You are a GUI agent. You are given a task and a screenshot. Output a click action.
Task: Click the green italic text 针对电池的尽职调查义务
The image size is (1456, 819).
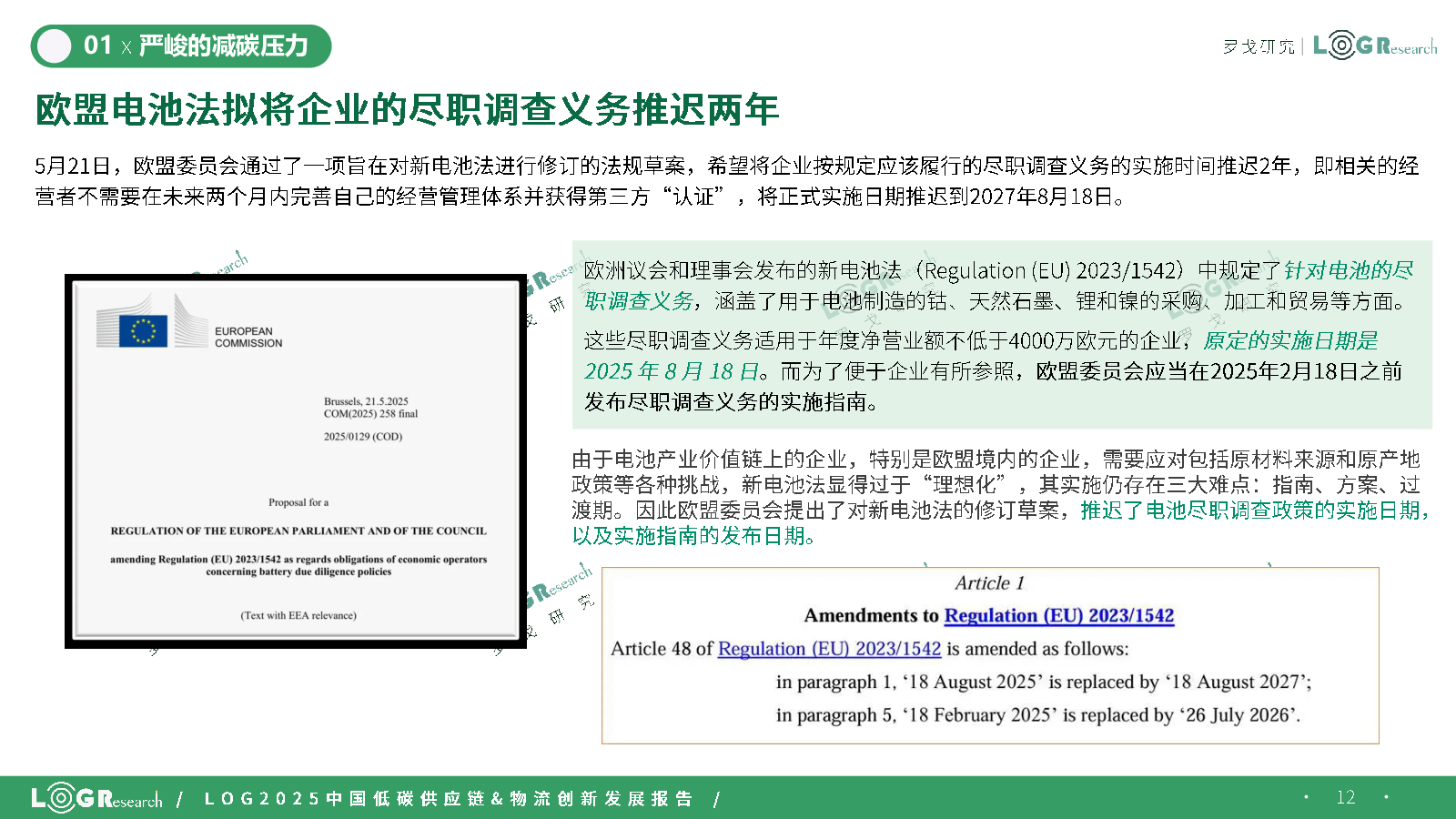(999, 286)
